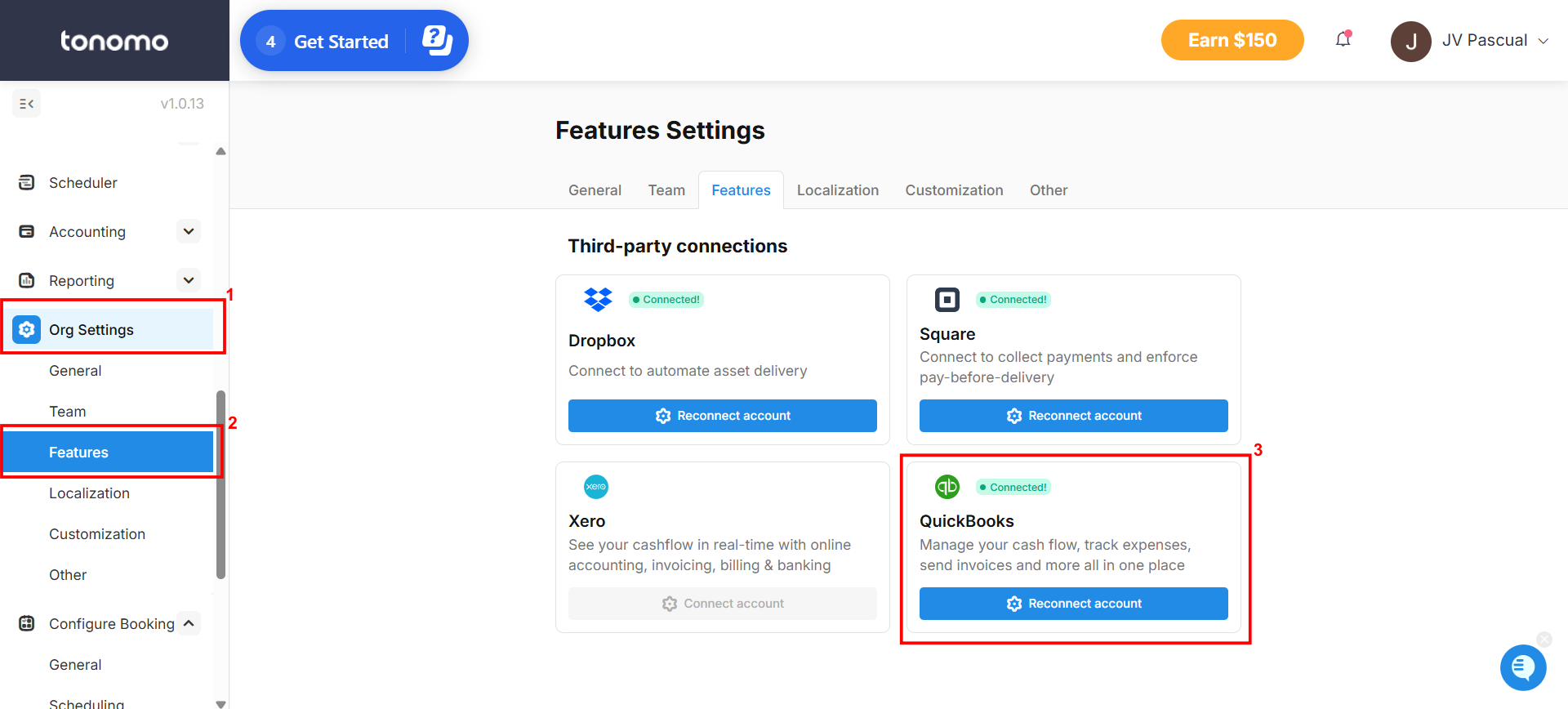Screen dimensions: 1568x709
Task: Click the Scheduler sidebar icon
Action: (27, 182)
